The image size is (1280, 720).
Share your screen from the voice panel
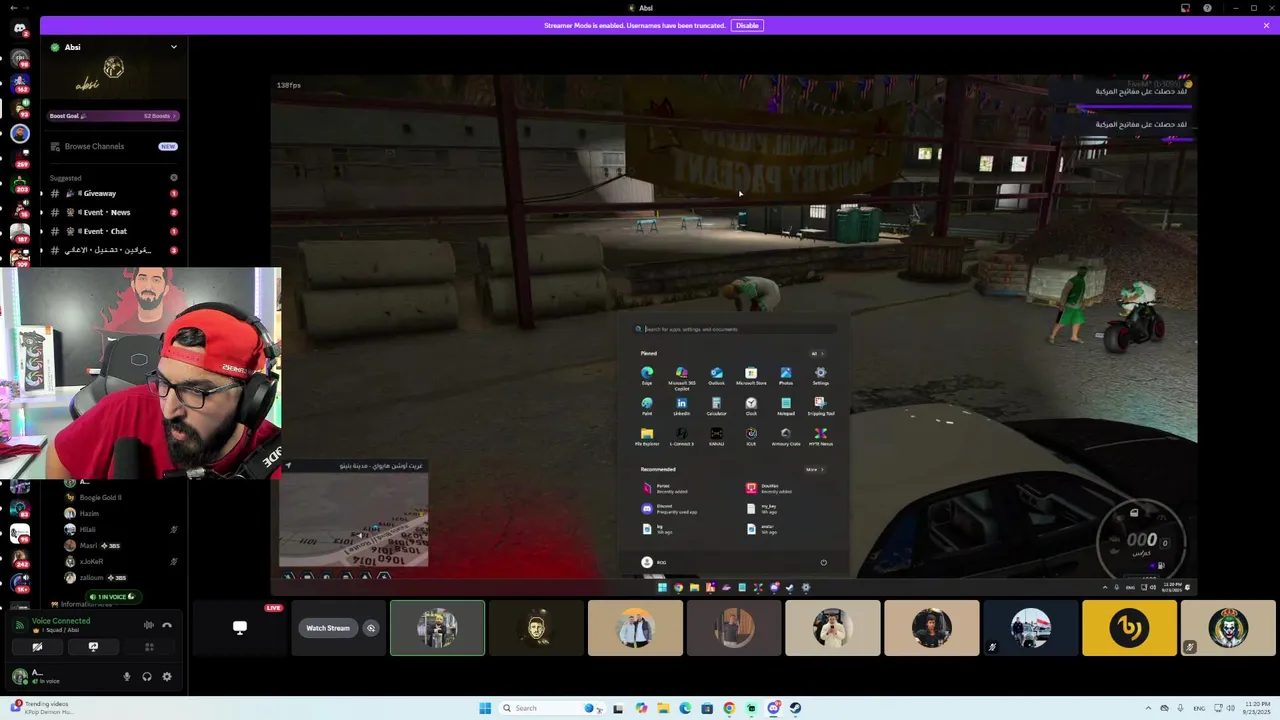pos(93,647)
